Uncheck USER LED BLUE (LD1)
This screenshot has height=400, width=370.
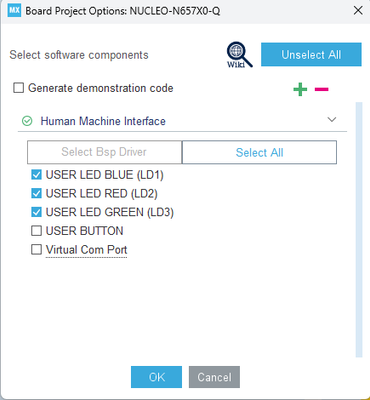tap(36, 175)
